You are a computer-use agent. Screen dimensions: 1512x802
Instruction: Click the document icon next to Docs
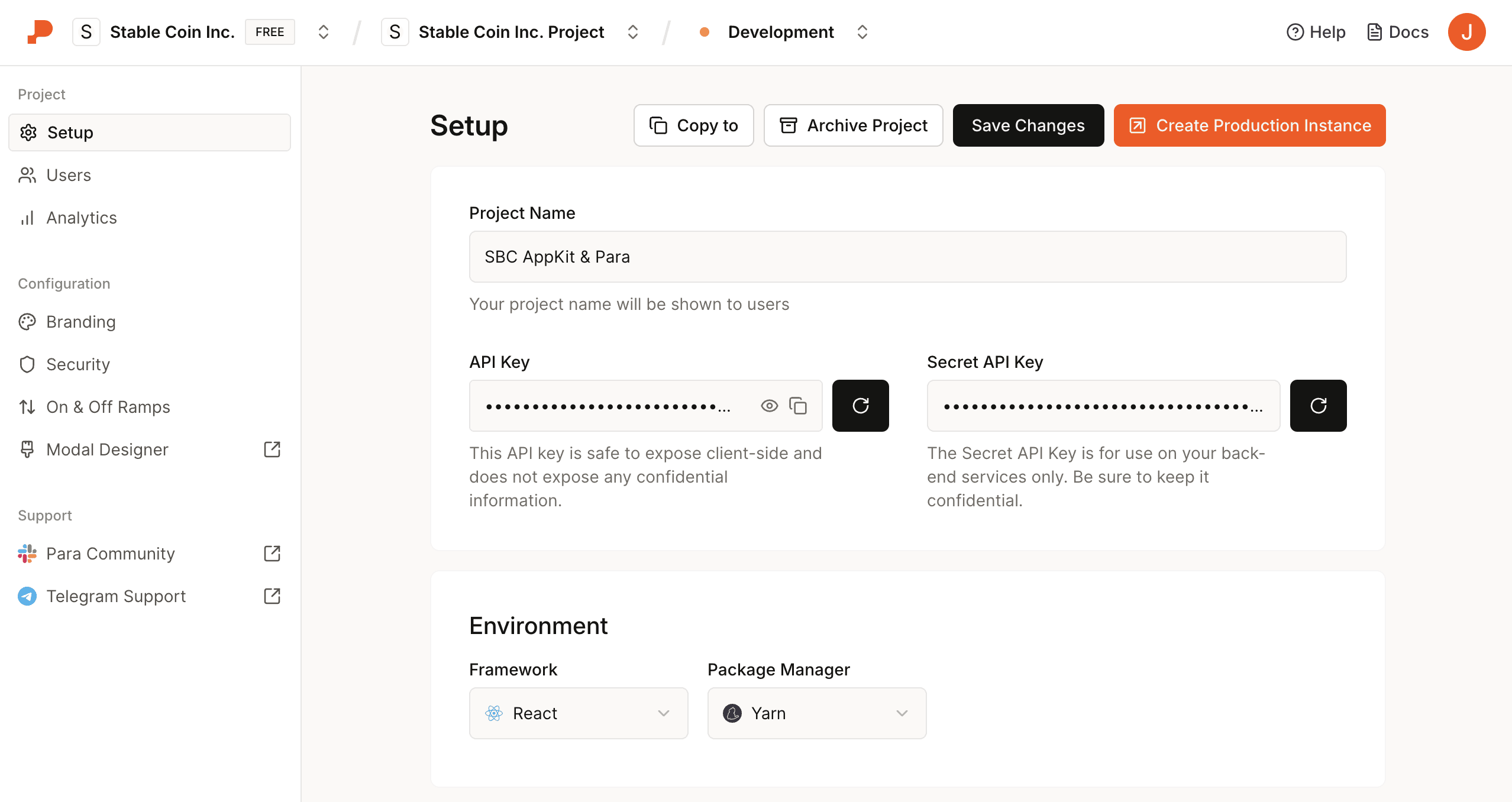(x=1375, y=32)
